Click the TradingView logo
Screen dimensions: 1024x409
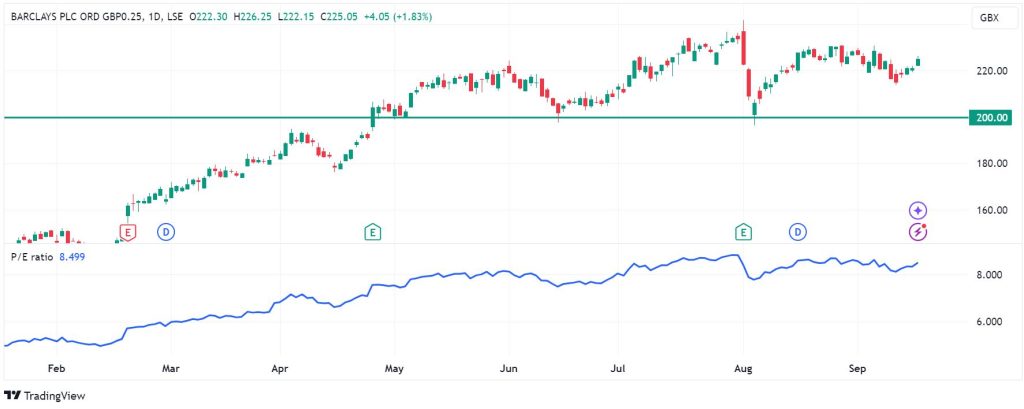coord(45,396)
